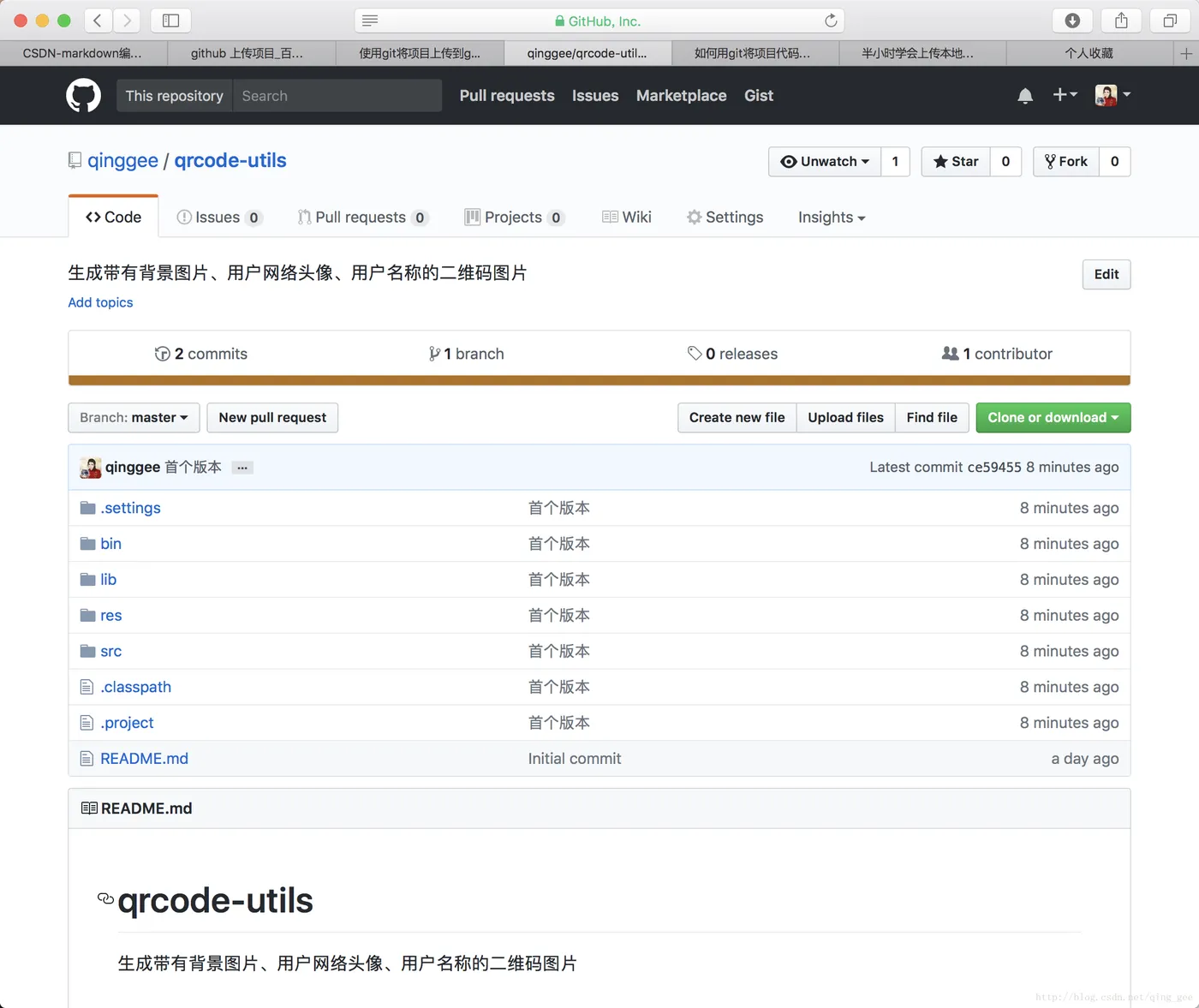Screen dimensions: 1199x1008
Task: View the 0 releases link
Action: pyautogui.click(x=732, y=354)
